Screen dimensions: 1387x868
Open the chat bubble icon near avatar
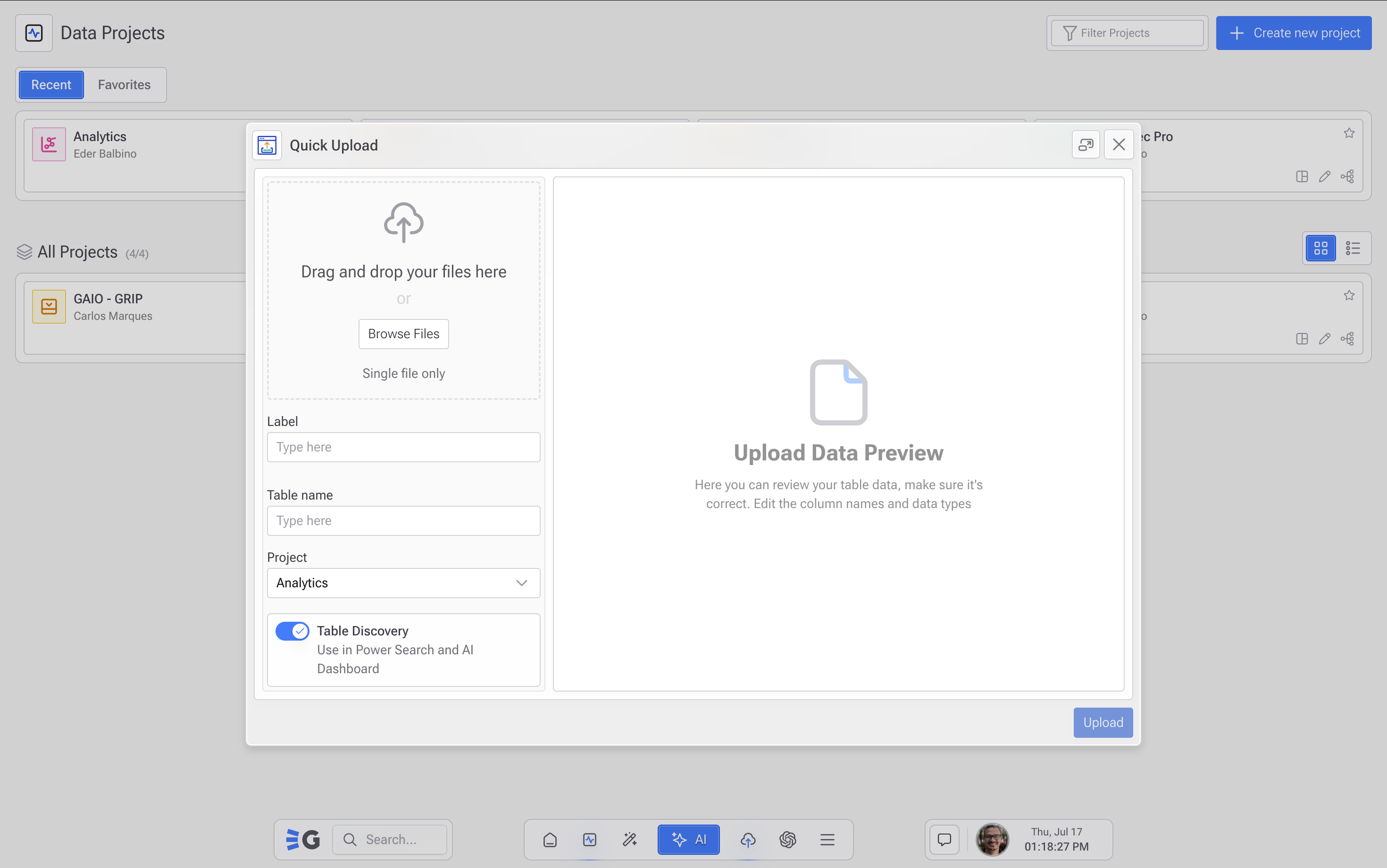944,839
